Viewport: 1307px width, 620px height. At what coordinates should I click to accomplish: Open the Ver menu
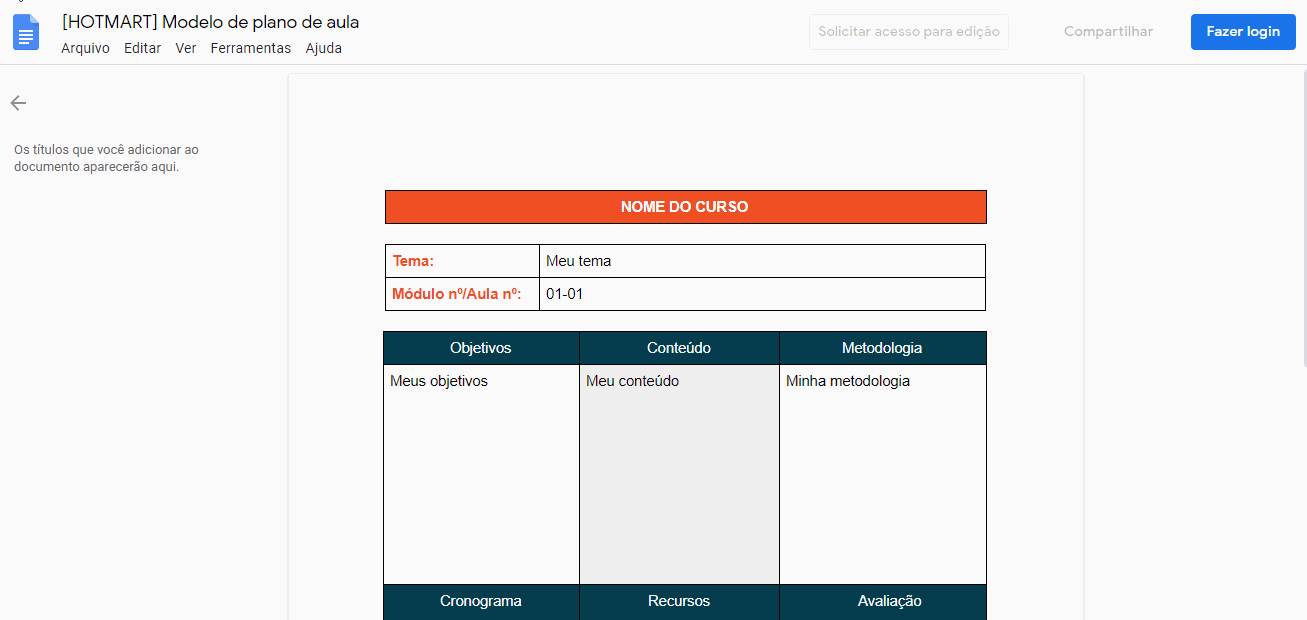(x=185, y=48)
